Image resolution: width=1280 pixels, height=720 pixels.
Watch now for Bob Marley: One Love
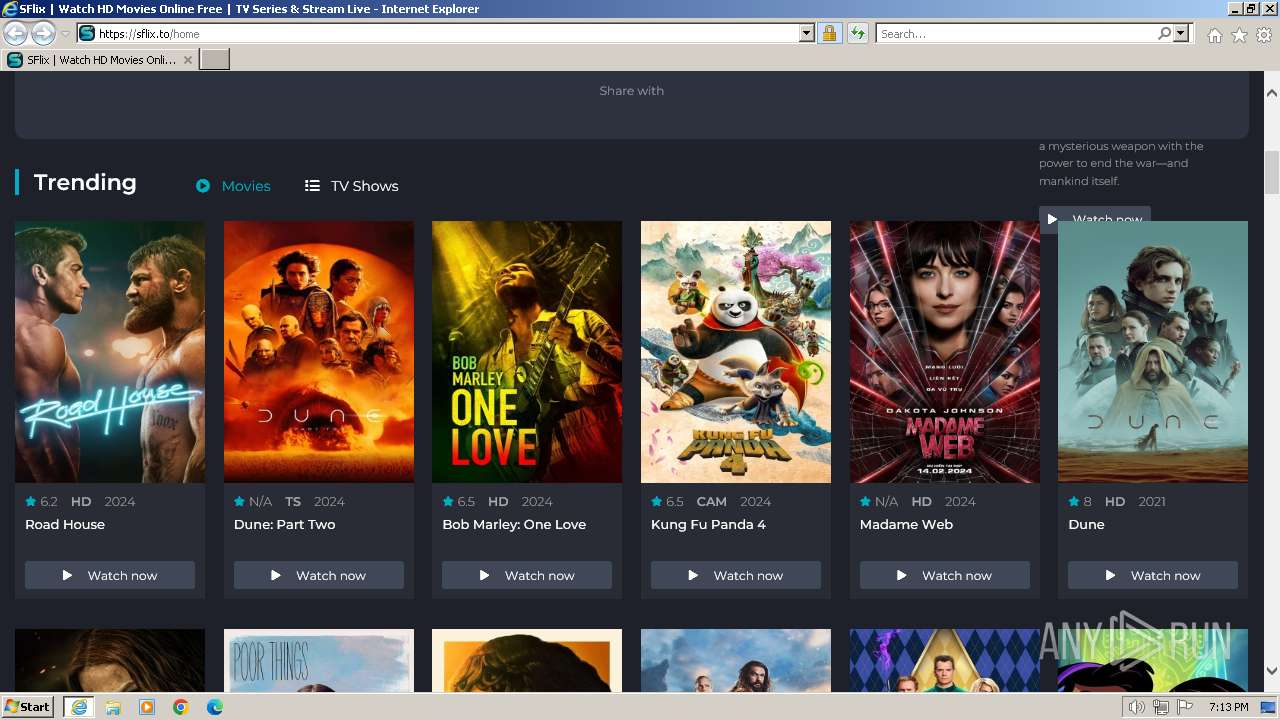coord(527,575)
